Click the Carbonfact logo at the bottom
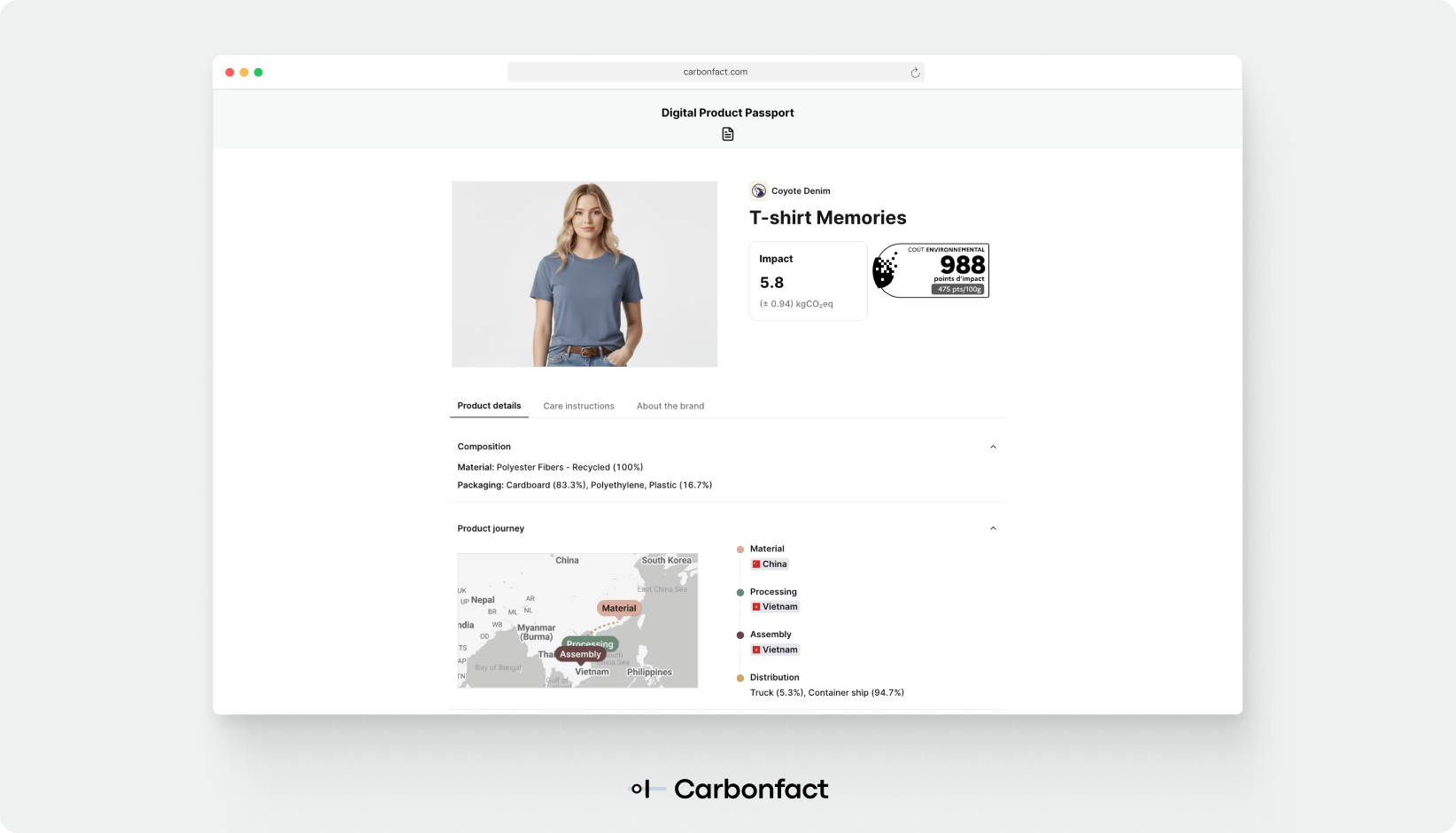Viewport: 1456px width, 833px height. click(728, 789)
